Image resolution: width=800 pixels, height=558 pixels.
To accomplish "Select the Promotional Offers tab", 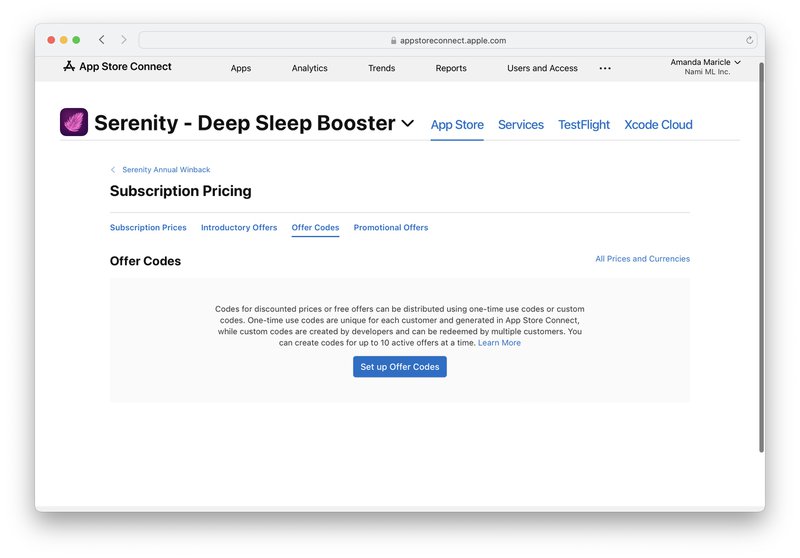I will (391, 227).
